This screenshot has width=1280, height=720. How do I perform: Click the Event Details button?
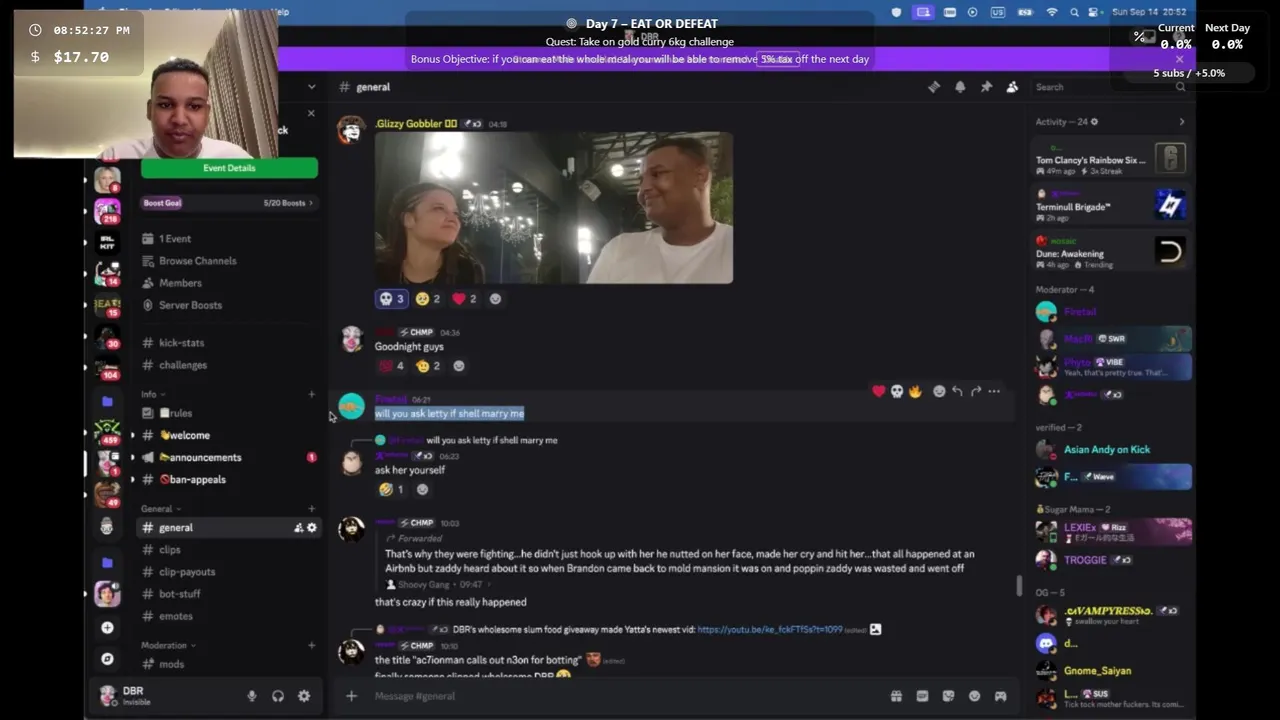tap(229, 168)
